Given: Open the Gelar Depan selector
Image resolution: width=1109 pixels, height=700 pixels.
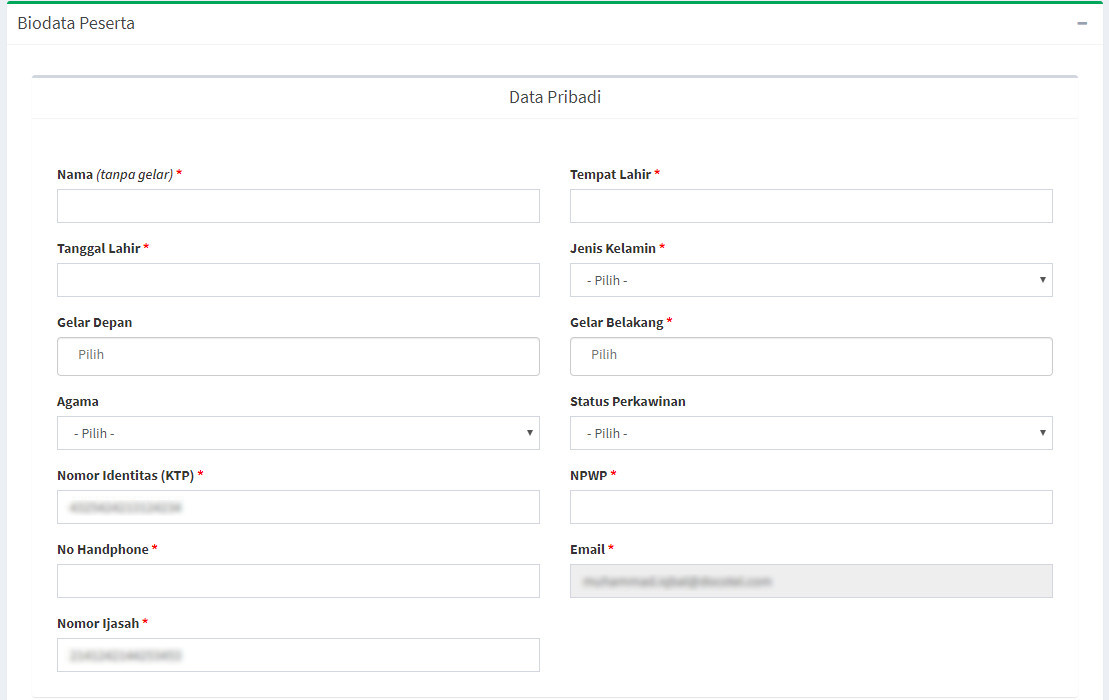Looking at the screenshot, I should tap(298, 355).
